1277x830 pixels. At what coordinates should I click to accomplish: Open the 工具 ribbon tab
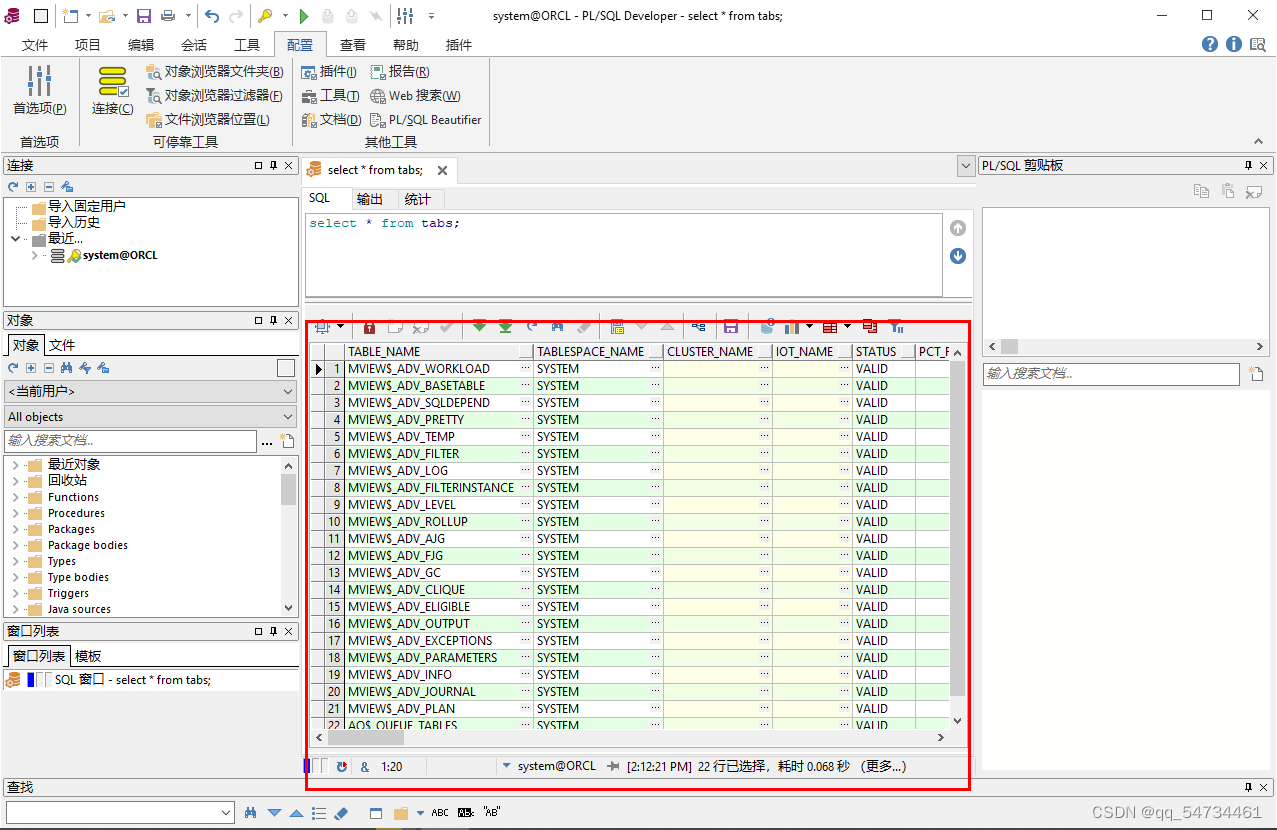(247, 45)
